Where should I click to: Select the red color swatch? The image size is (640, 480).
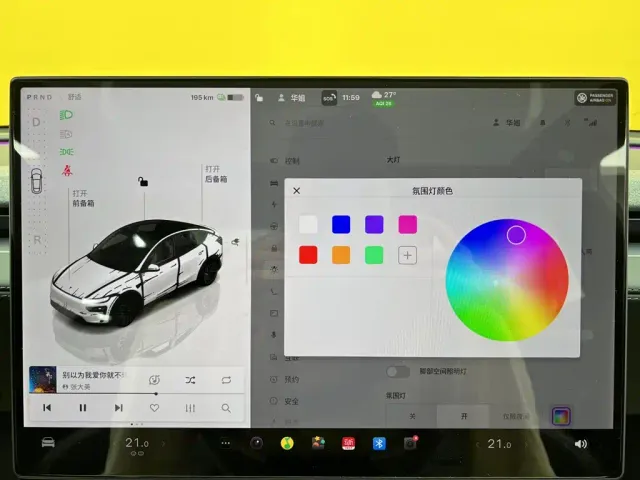(x=308, y=255)
